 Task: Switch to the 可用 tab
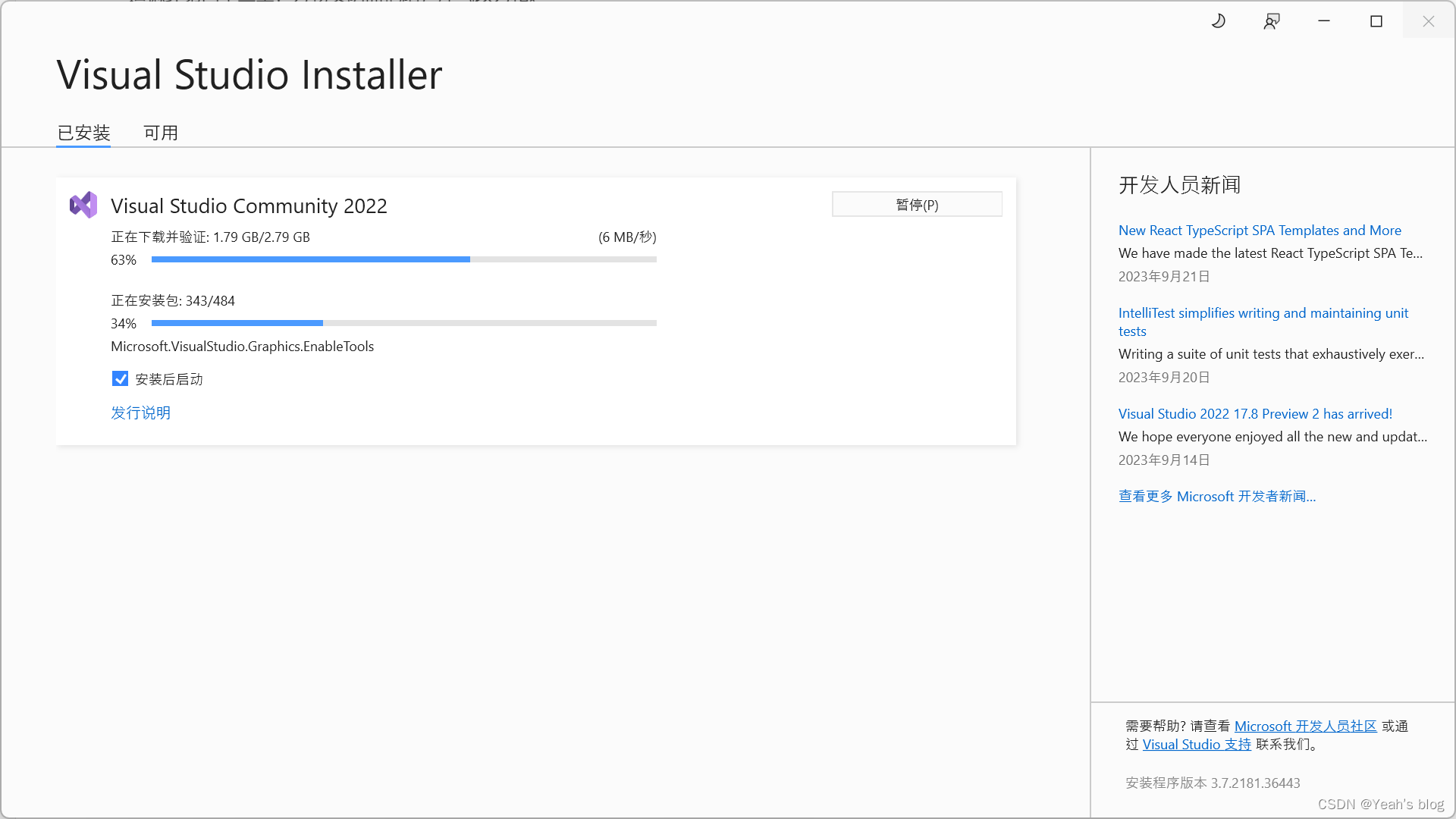point(160,132)
